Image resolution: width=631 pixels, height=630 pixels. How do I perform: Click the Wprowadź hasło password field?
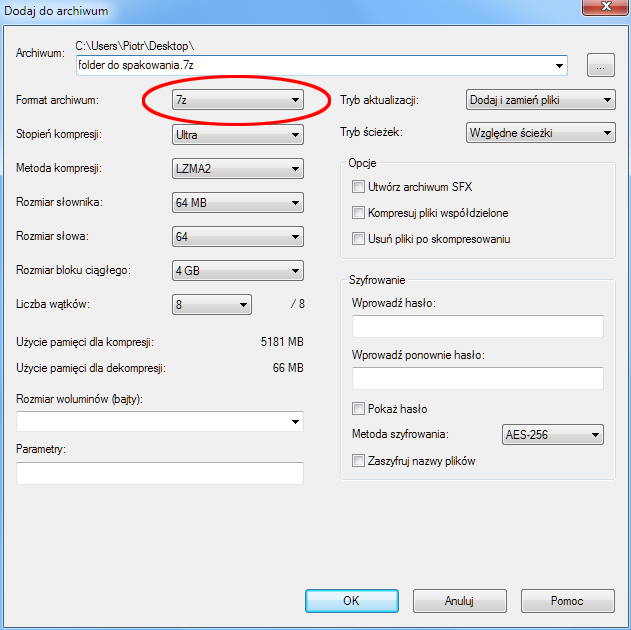tap(478, 326)
